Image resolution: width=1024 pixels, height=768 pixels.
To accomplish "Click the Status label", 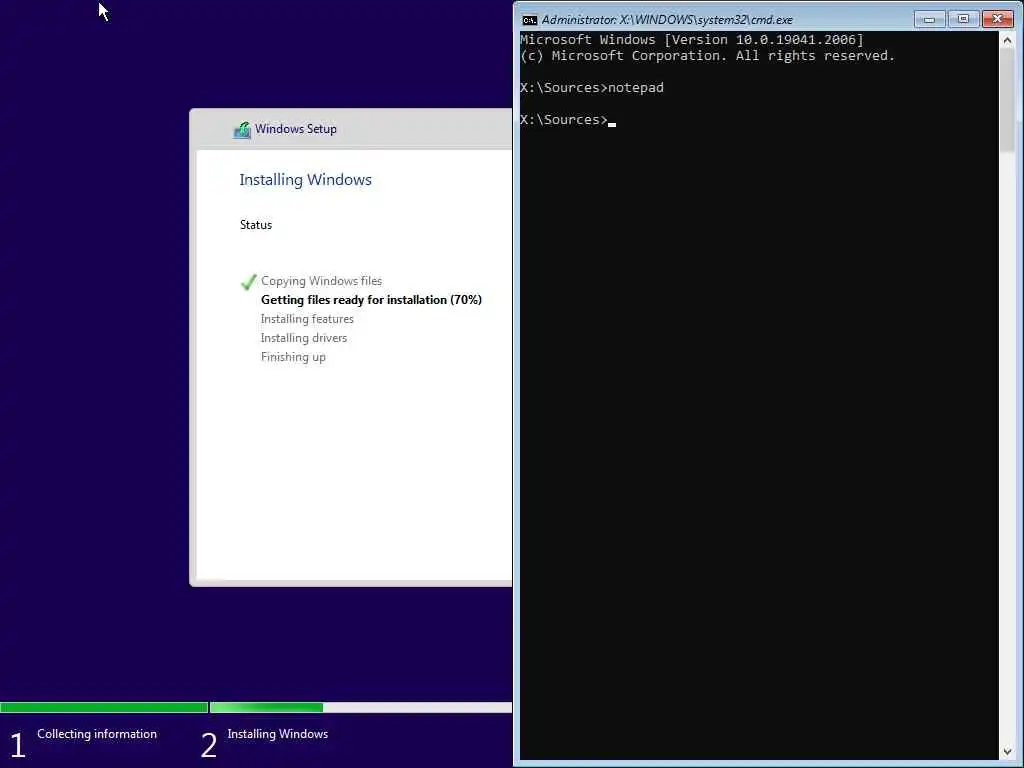I will pyautogui.click(x=256, y=225).
